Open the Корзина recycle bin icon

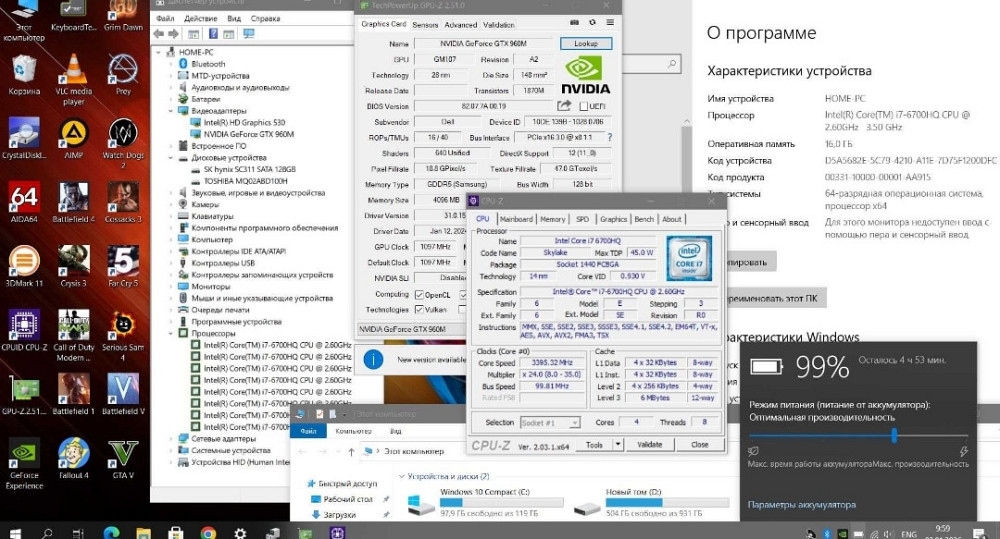pos(24,75)
